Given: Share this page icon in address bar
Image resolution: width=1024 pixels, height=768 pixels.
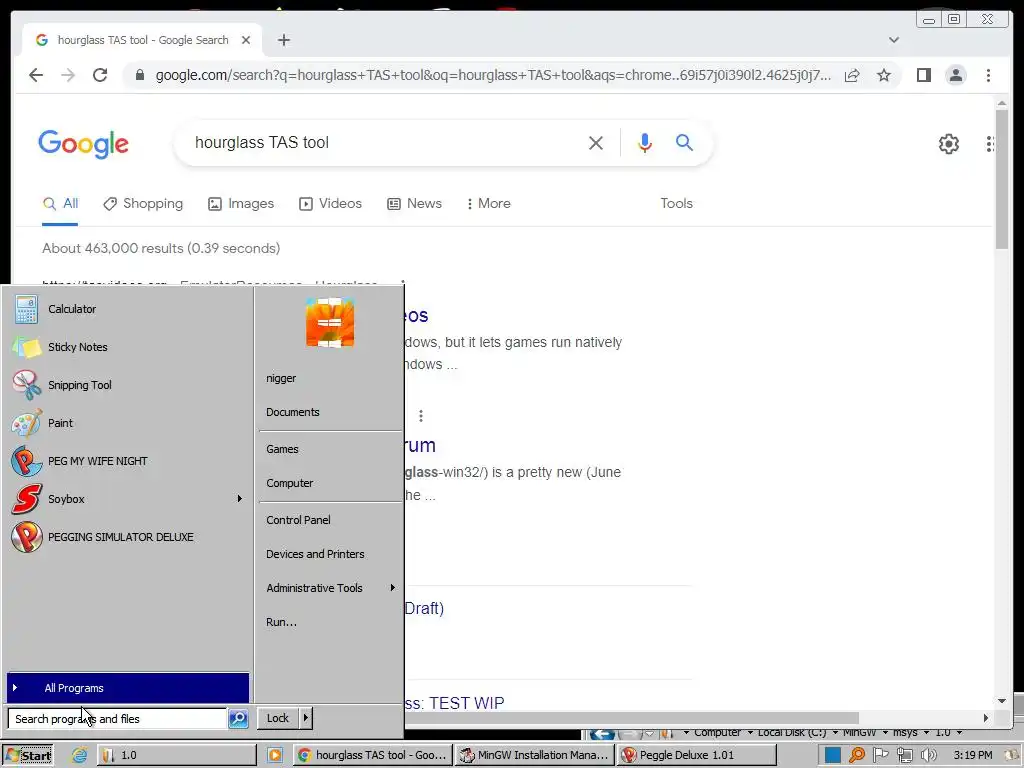Looking at the screenshot, I should coord(852,75).
